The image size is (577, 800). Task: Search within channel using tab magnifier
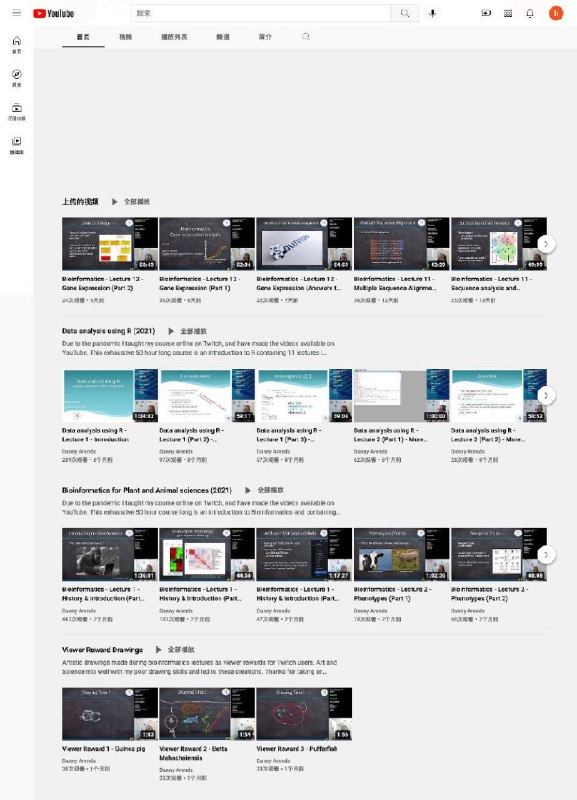pyautogui.click(x=306, y=37)
